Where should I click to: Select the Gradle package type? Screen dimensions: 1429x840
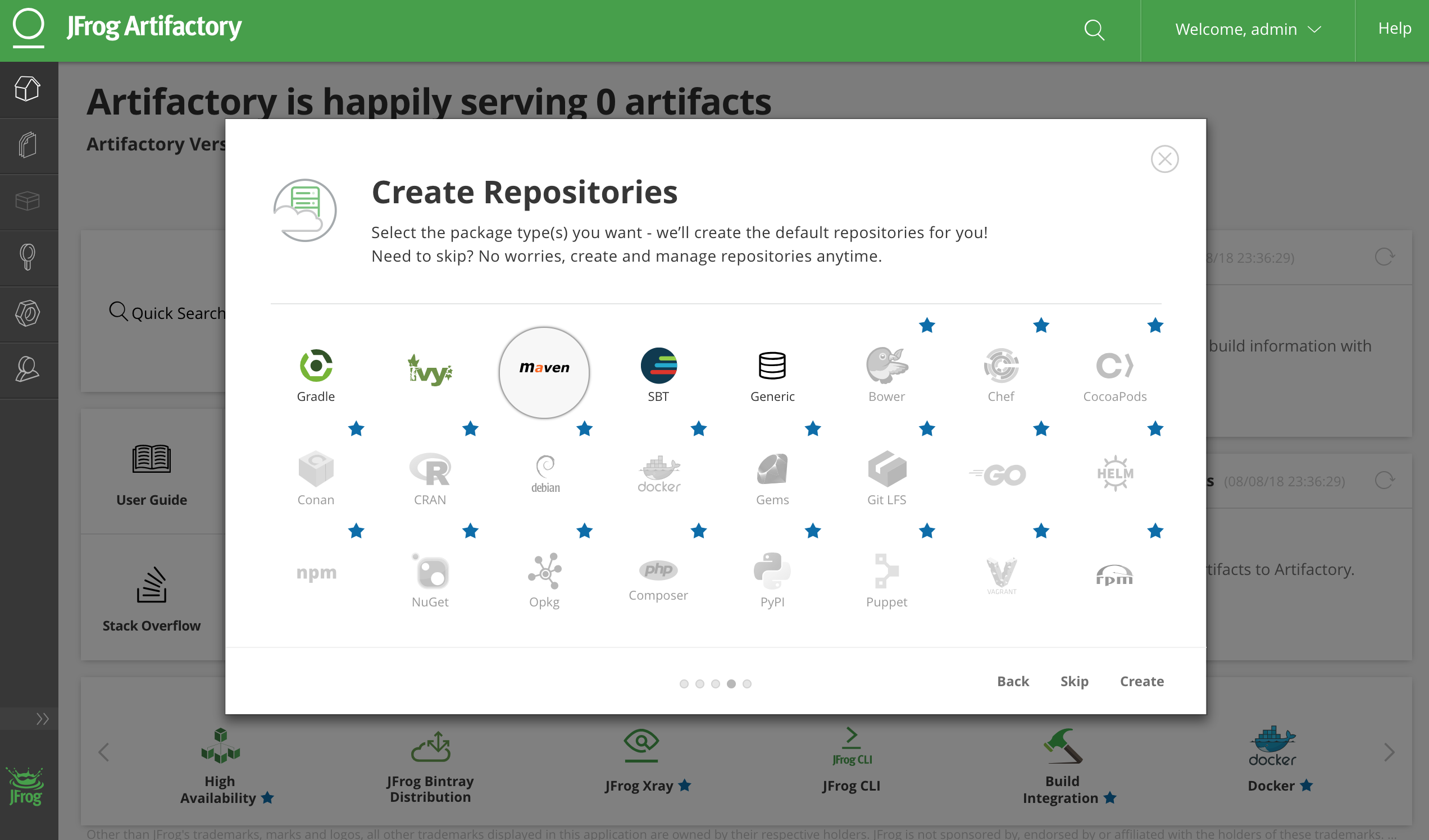click(315, 366)
